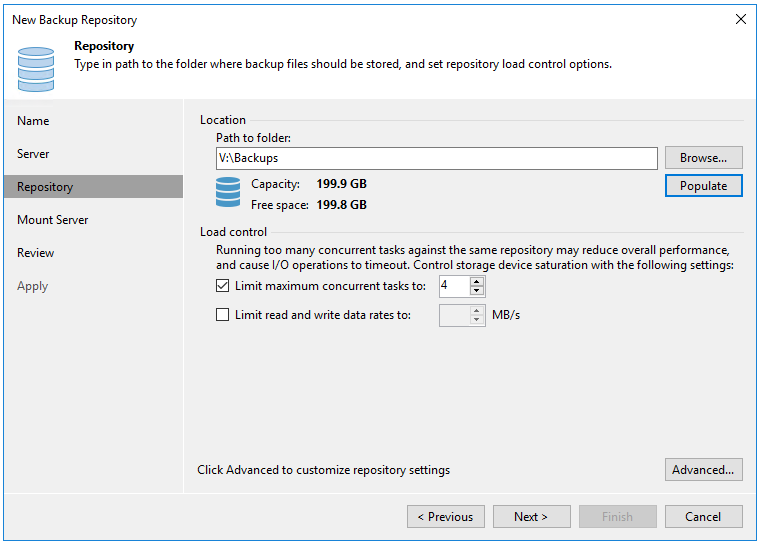Viewport: 761px width, 545px height.
Task: Uncheck Limit maximum concurrent tasks checkbox
Action: point(223,286)
